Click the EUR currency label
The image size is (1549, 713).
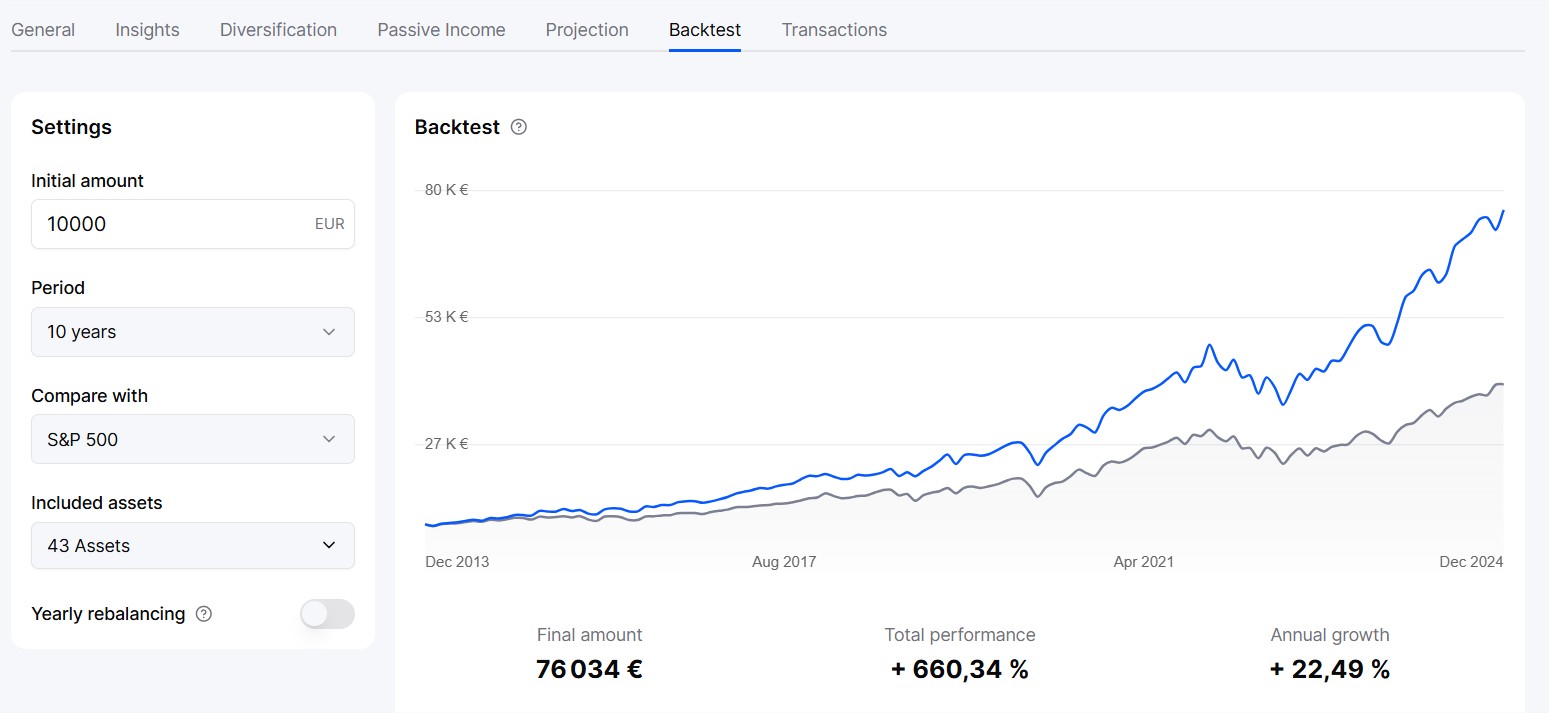click(x=330, y=224)
